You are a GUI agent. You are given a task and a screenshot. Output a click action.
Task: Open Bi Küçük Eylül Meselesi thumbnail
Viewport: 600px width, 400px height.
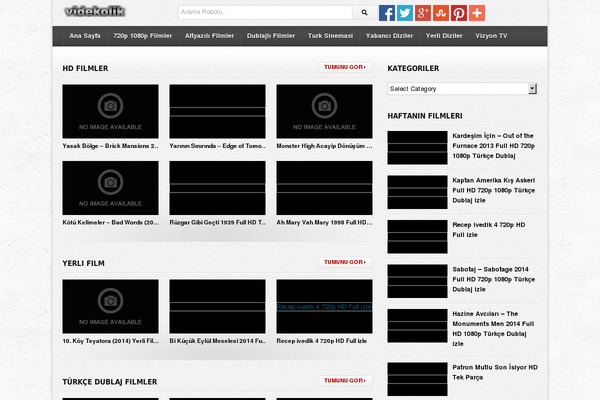(217, 306)
